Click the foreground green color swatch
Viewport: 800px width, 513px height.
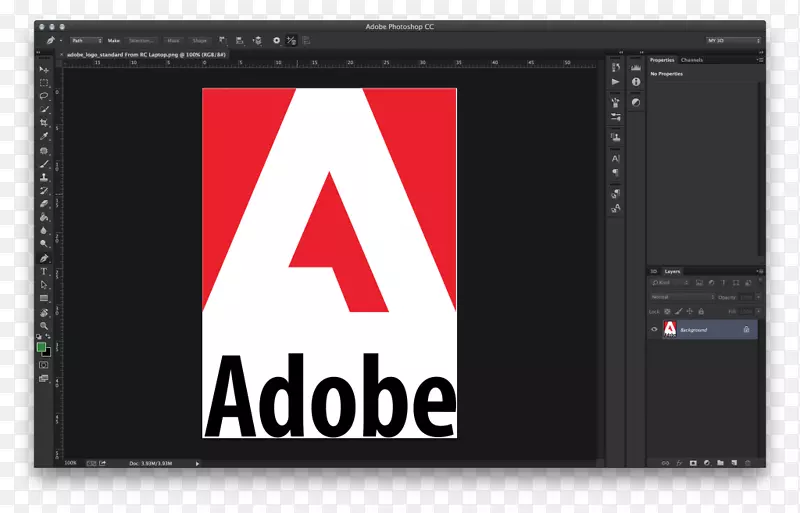point(41,347)
